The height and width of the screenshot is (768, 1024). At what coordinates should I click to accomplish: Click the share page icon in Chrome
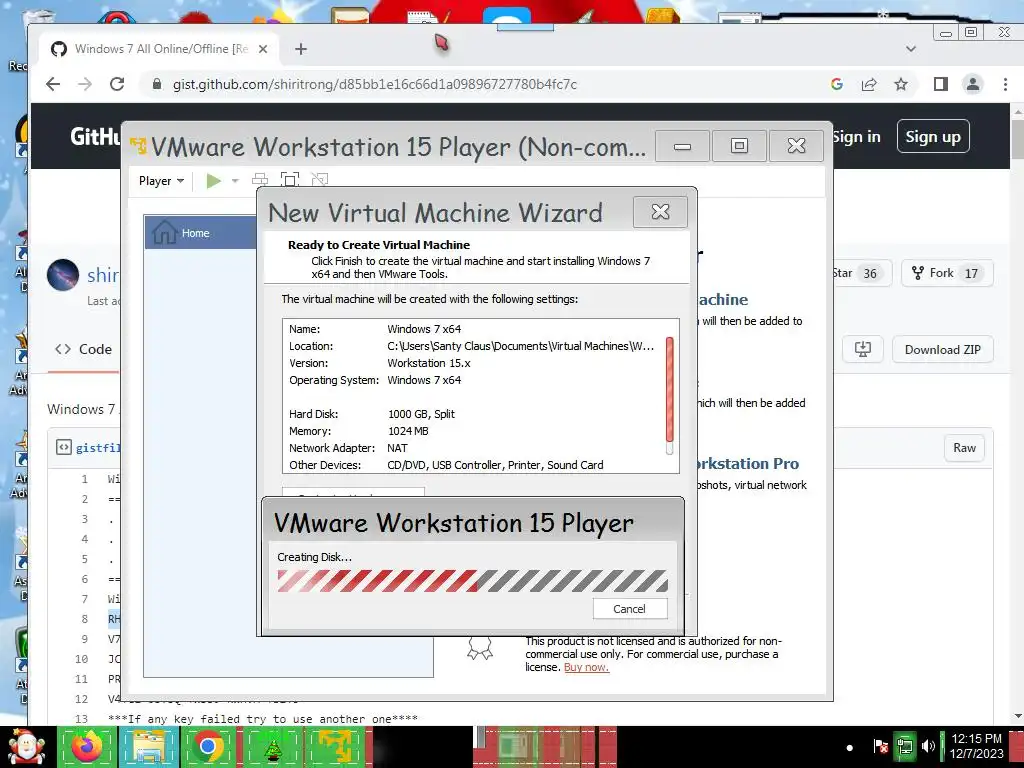(x=869, y=84)
